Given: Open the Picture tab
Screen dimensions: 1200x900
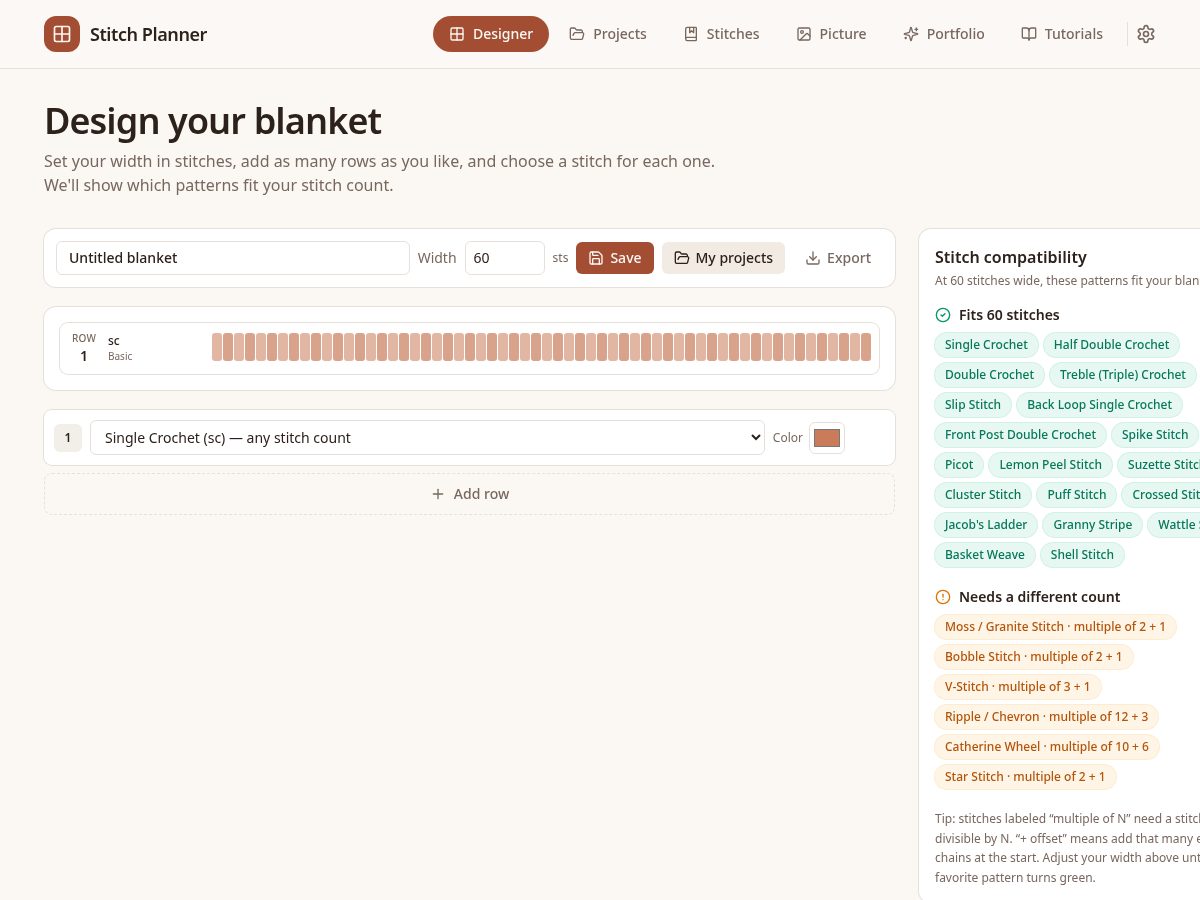Looking at the screenshot, I should [x=832, y=34].
